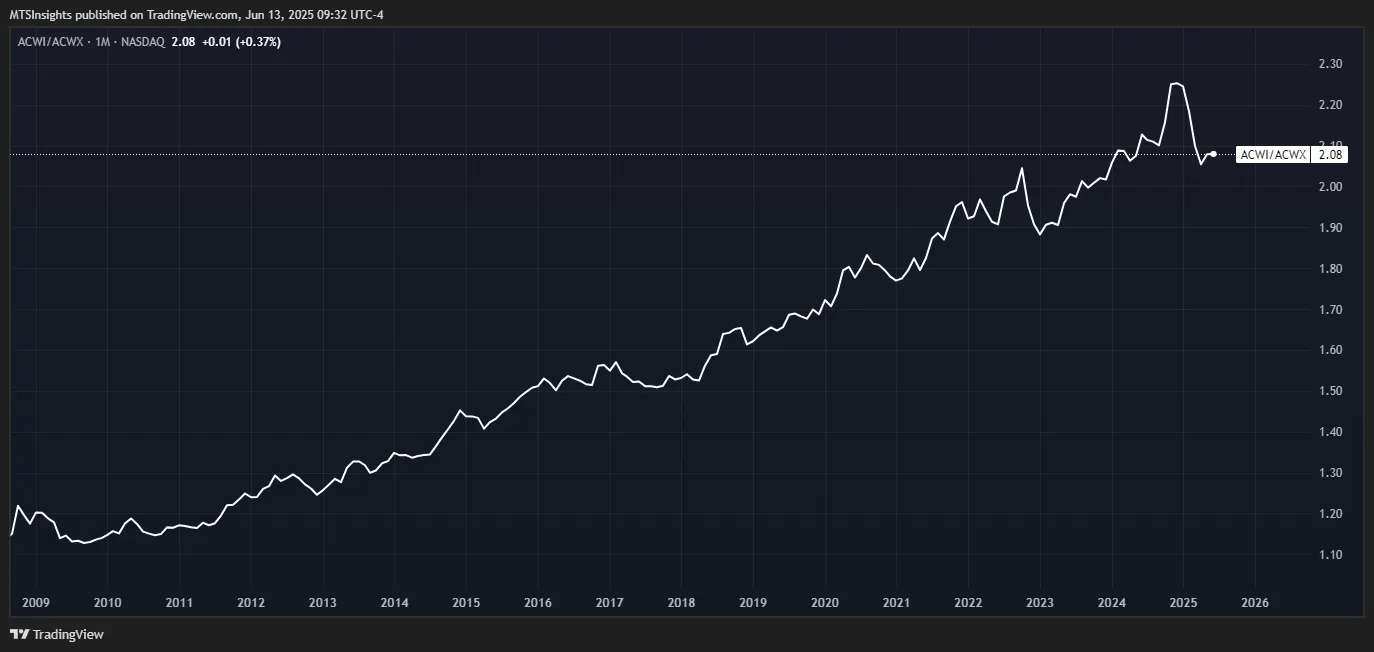Click the price value 2.08 in the legend

[x=182, y=42]
